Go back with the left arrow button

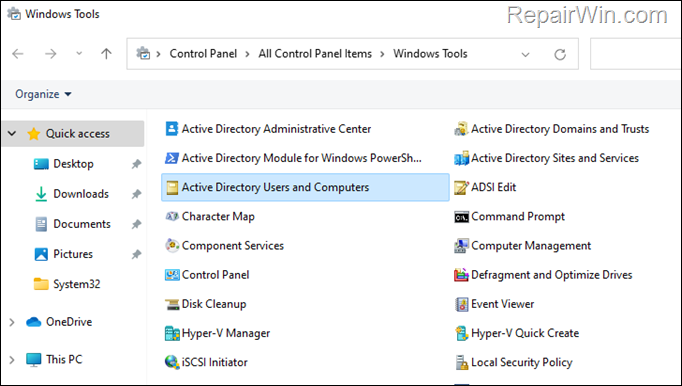18,54
